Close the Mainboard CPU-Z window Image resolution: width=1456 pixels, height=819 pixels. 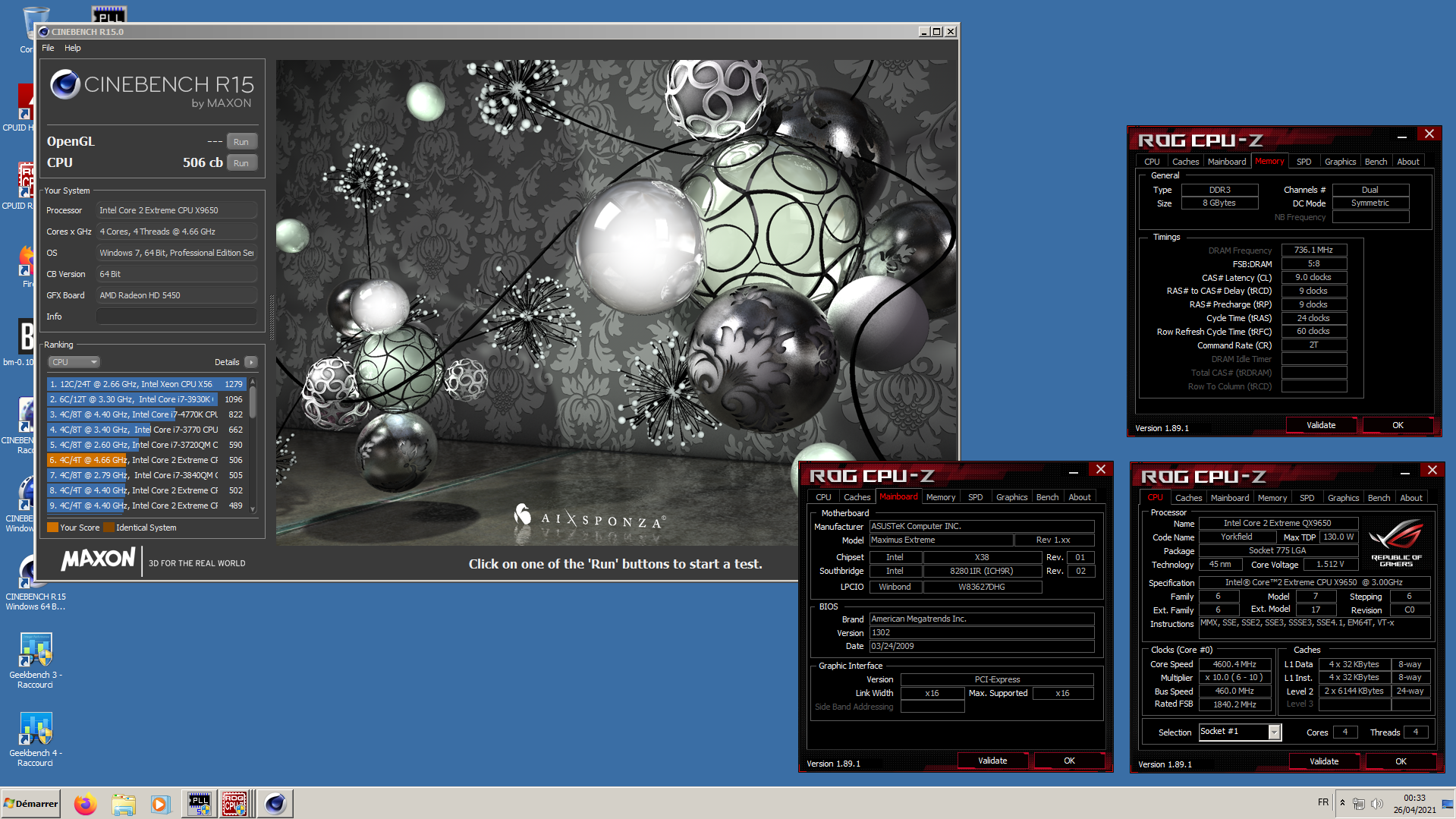1100,469
